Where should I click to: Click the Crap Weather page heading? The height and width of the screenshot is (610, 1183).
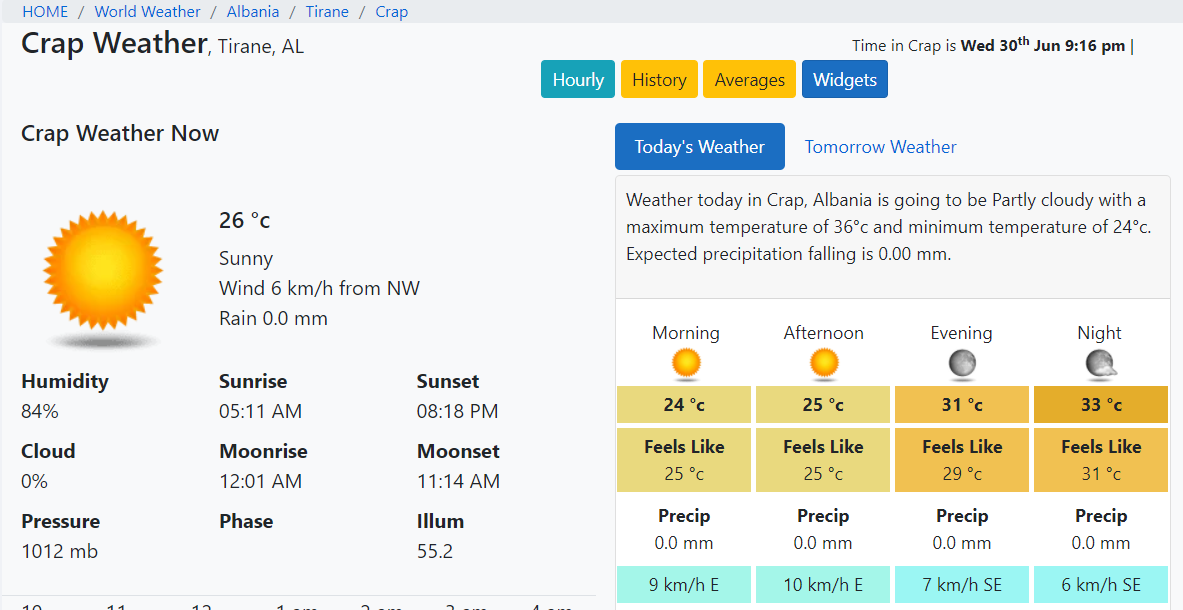coord(113,44)
